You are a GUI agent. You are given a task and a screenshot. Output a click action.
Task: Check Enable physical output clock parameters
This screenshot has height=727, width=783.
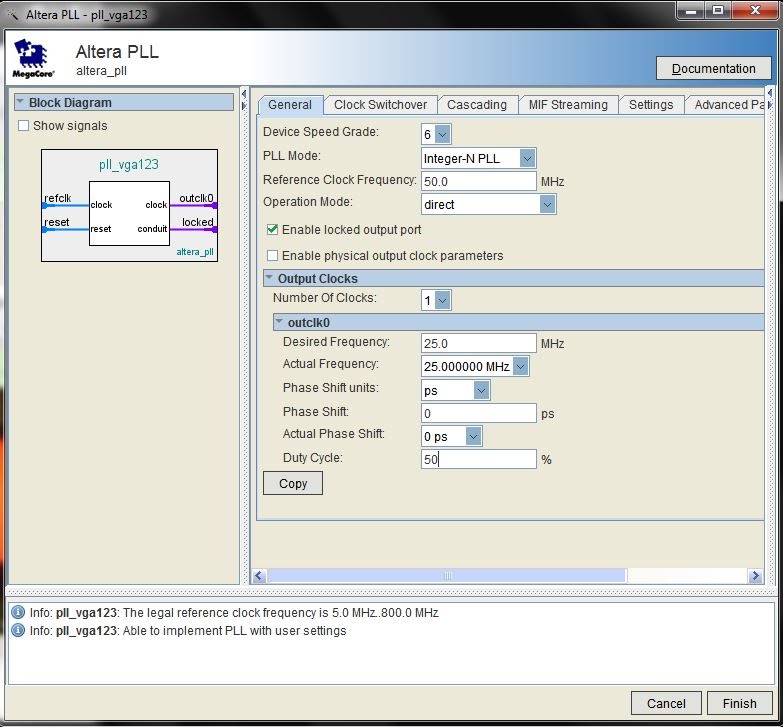[x=273, y=256]
